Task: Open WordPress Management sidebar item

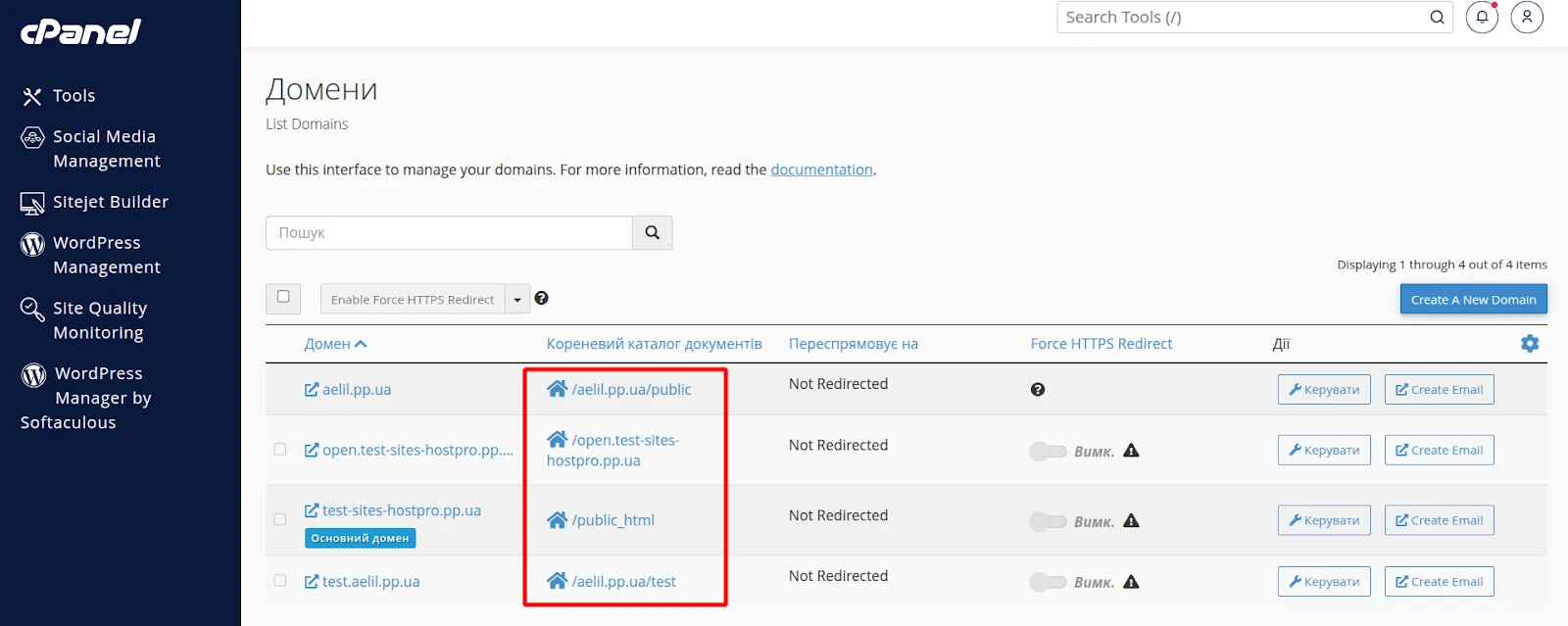Action: [x=90, y=255]
